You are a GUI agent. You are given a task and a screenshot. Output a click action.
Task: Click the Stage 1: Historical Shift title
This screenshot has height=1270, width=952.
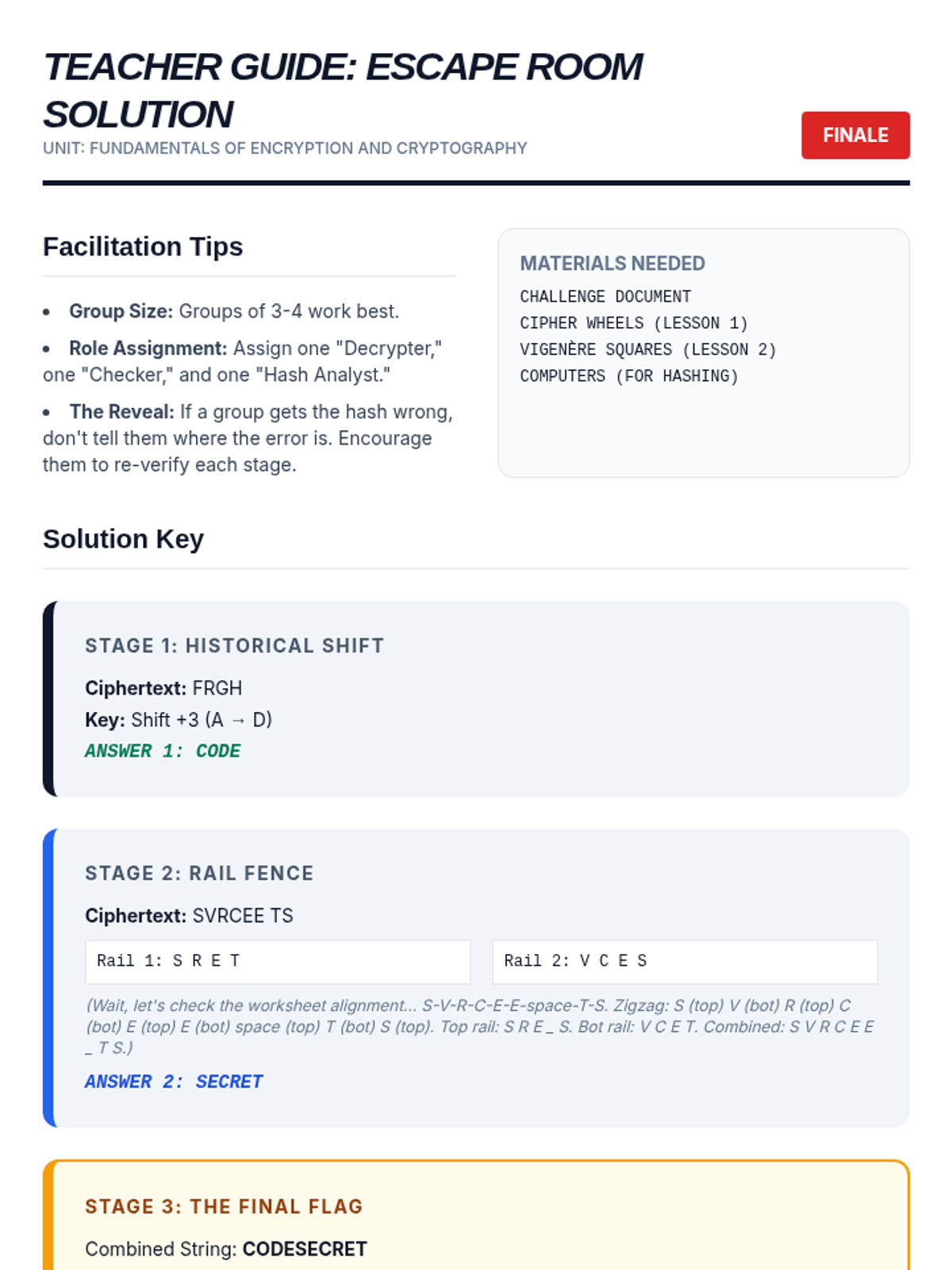click(235, 646)
